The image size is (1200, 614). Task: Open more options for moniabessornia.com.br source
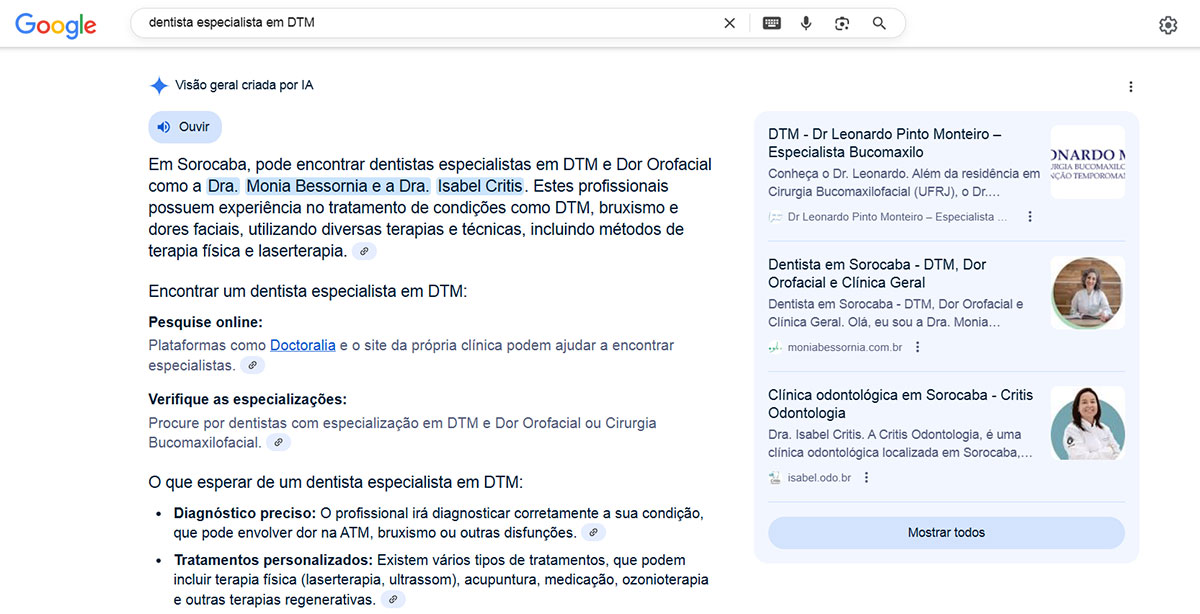coord(917,347)
